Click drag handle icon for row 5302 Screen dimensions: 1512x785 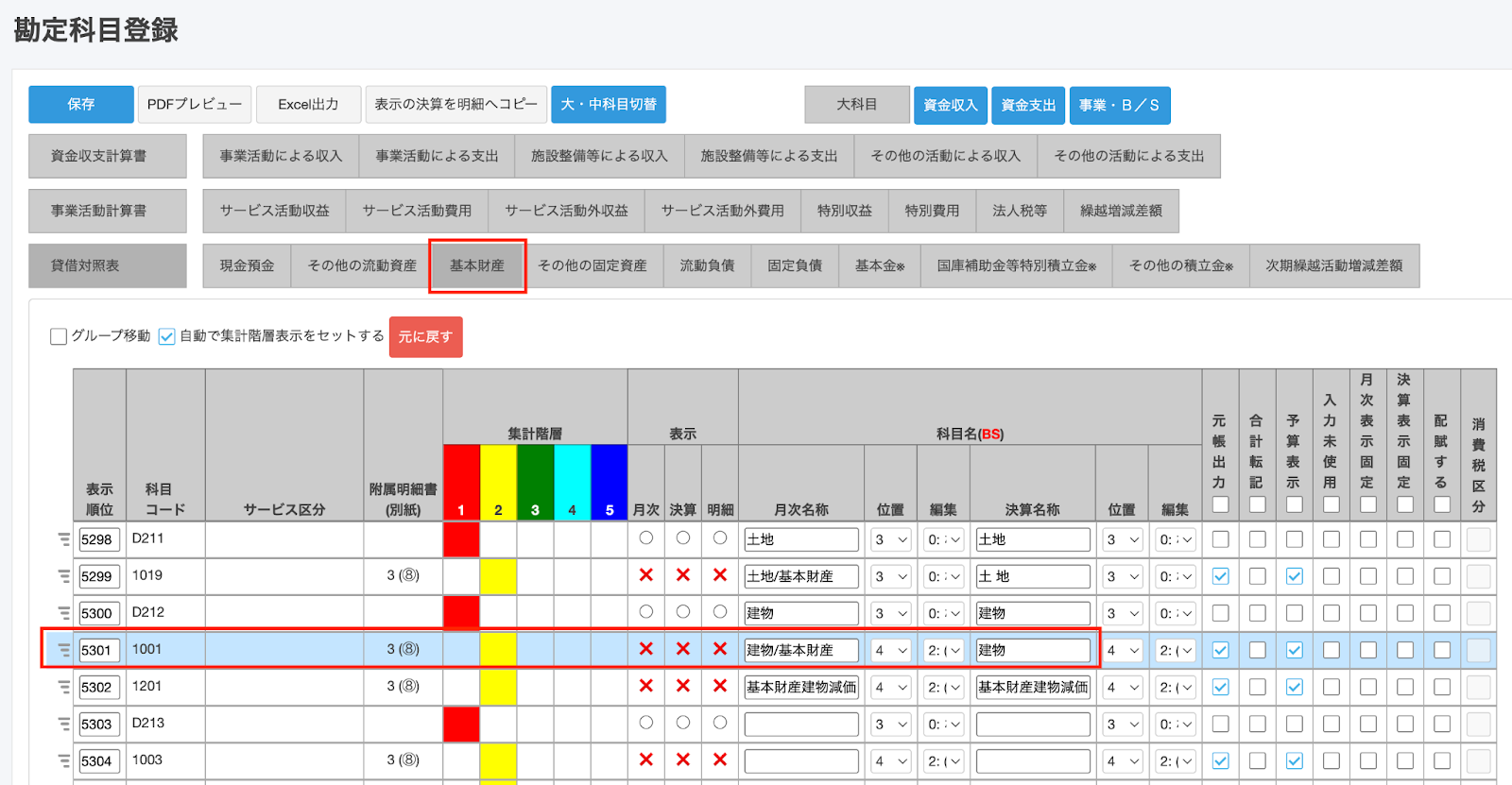coord(63,687)
